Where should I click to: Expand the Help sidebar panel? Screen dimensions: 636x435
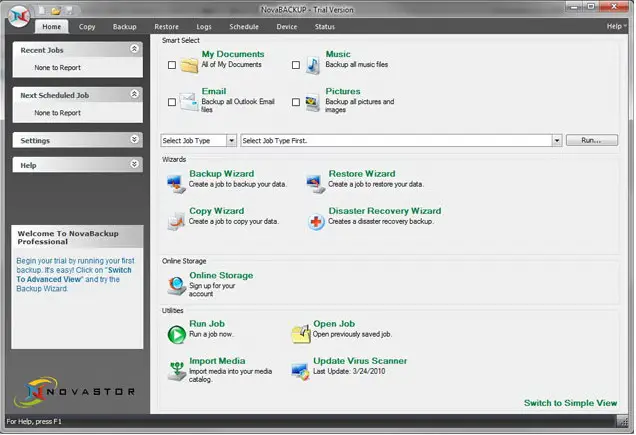point(134,164)
